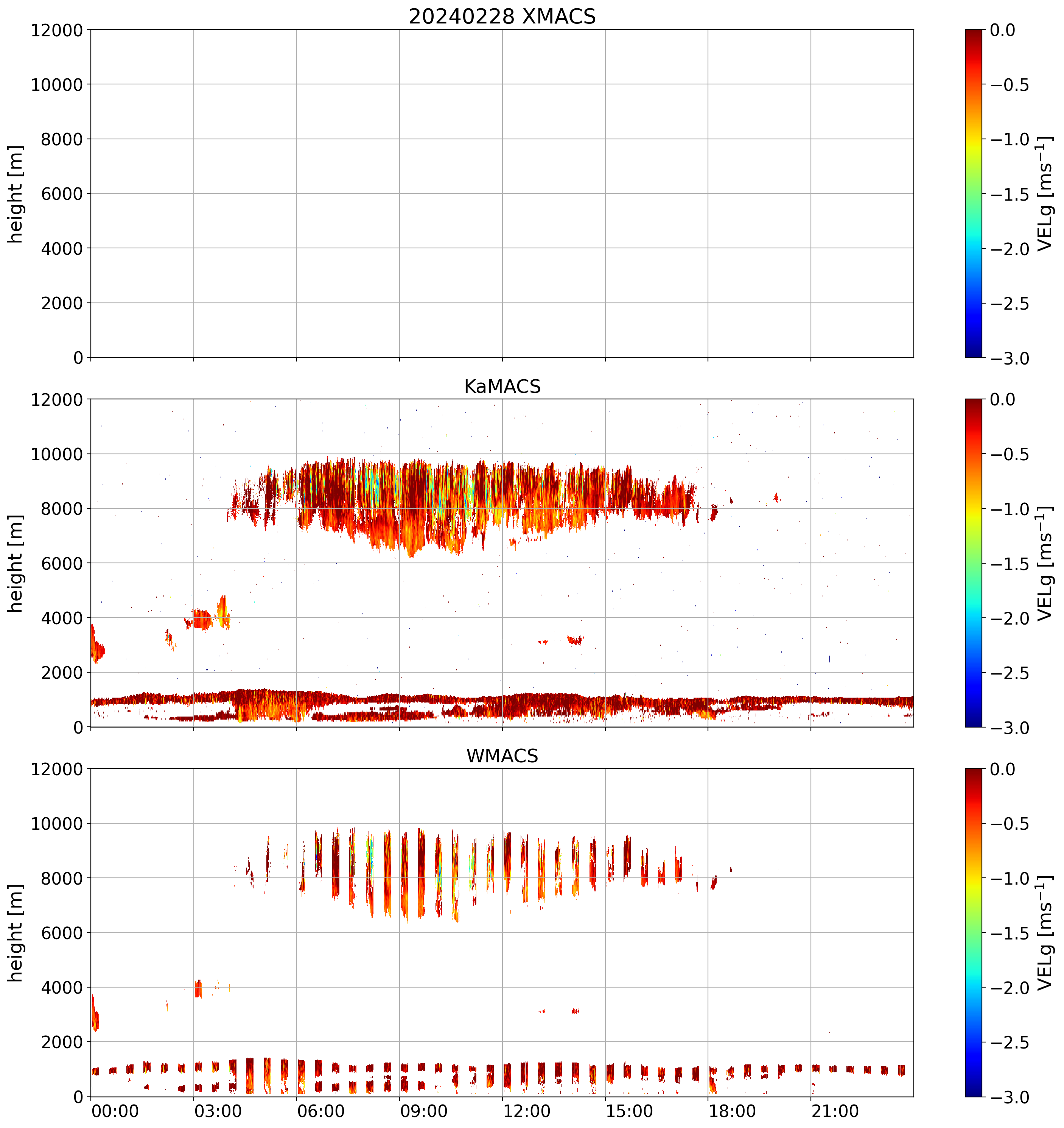Click the 12:00 time axis label
The width and height of the screenshot is (1064, 1128).
pyautogui.click(x=526, y=1111)
